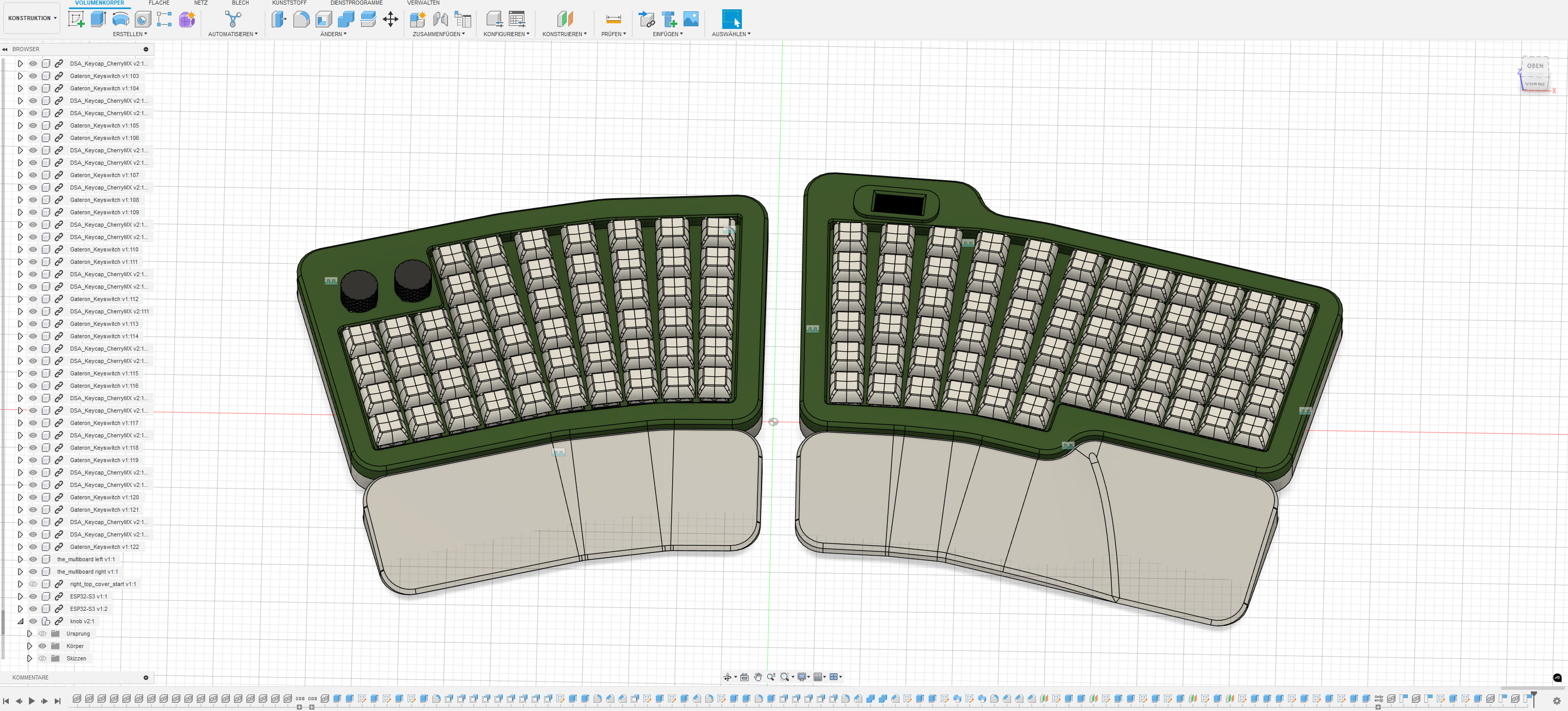
Task: Click the Extrude tool icon
Action: pyautogui.click(x=98, y=20)
